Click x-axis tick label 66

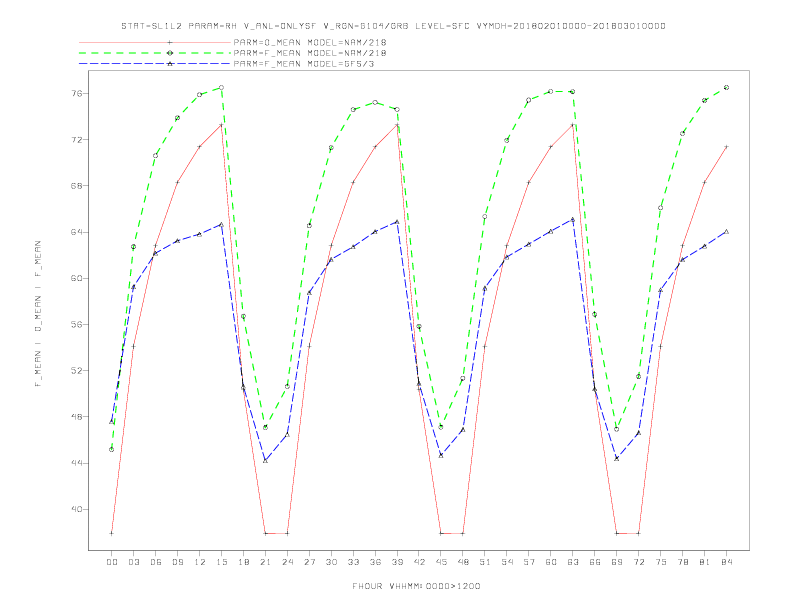(595, 562)
